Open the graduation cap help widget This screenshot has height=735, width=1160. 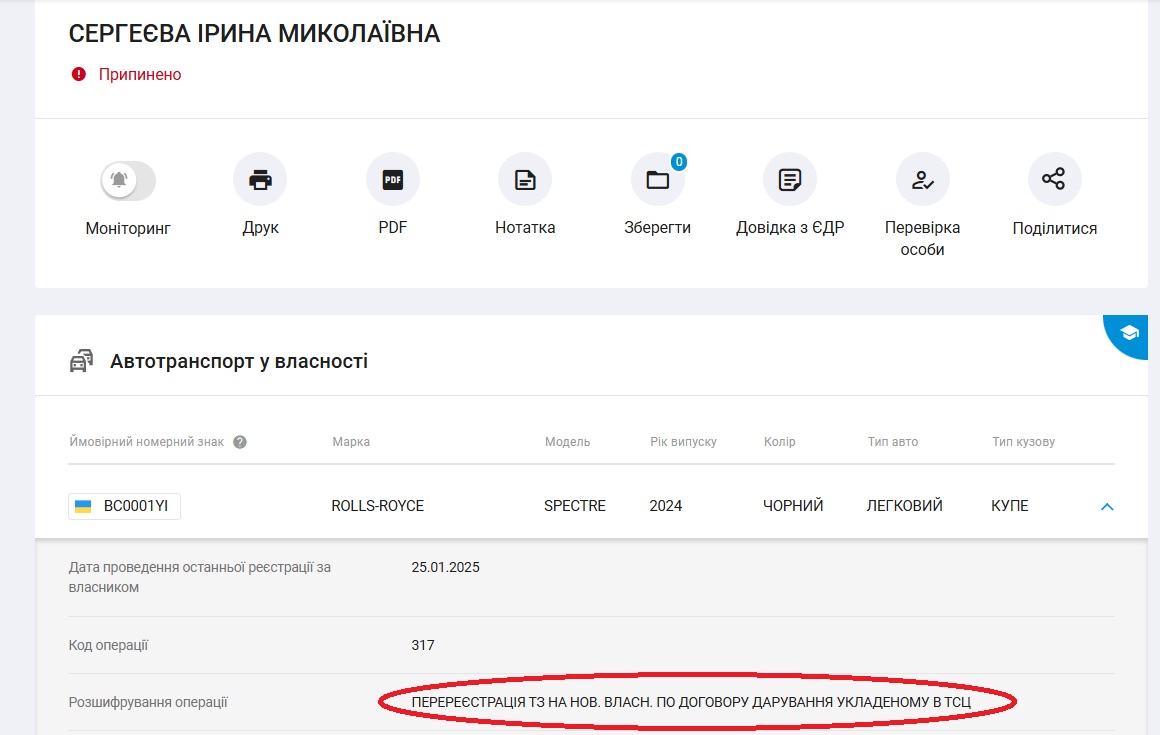(x=1130, y=333)
